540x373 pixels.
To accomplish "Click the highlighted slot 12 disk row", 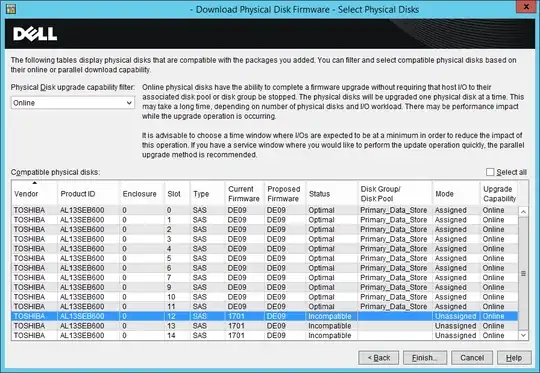I will pyautogui.click(x=265, y=316).
